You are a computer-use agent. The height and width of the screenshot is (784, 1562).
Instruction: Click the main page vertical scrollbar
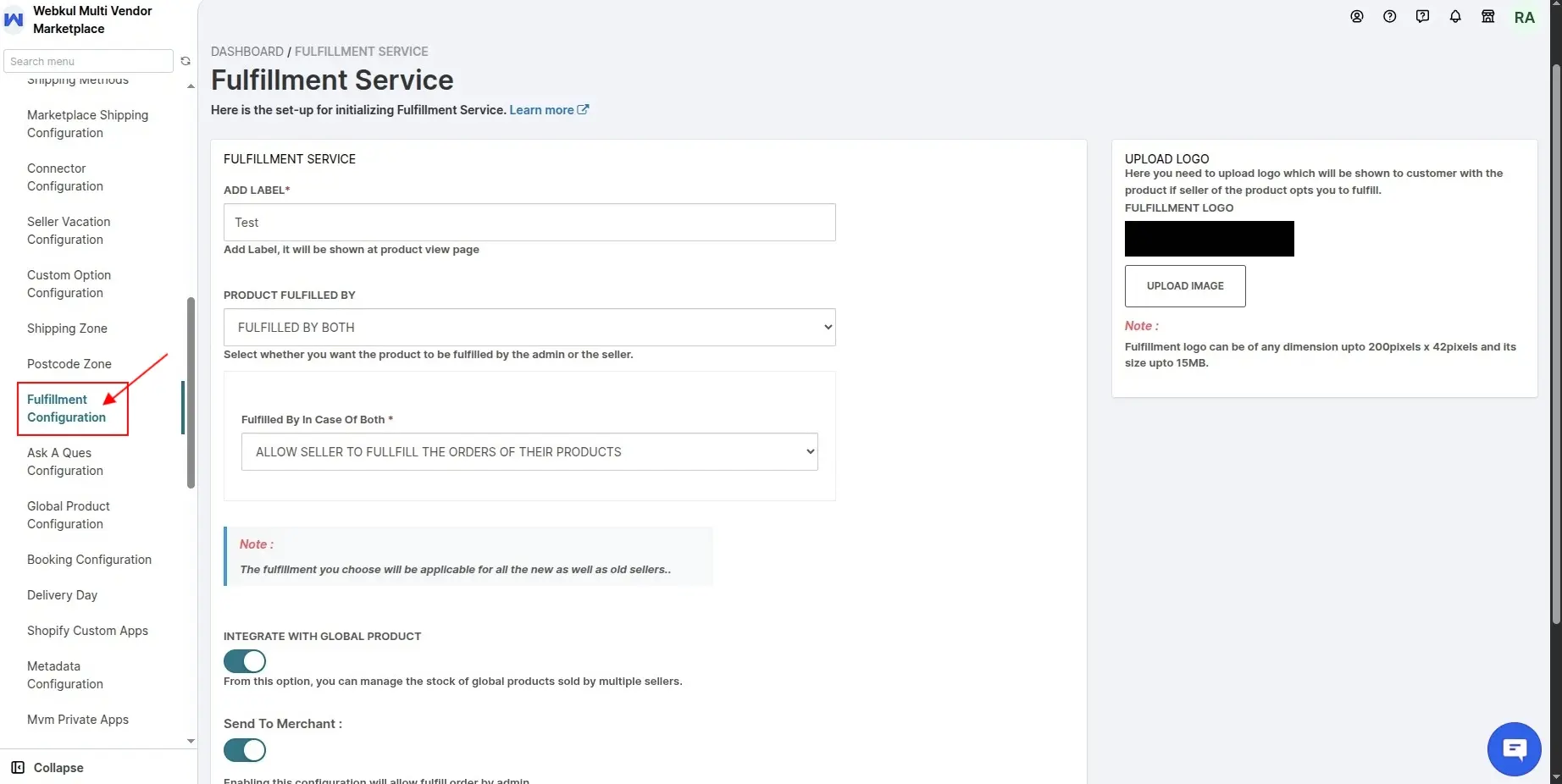click(x=1556, y=344)
